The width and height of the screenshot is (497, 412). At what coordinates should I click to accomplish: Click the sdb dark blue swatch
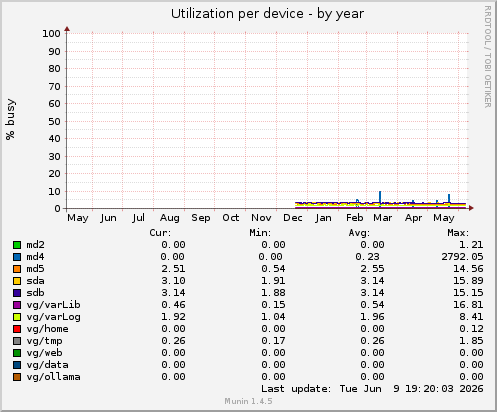tap(17, 293)
